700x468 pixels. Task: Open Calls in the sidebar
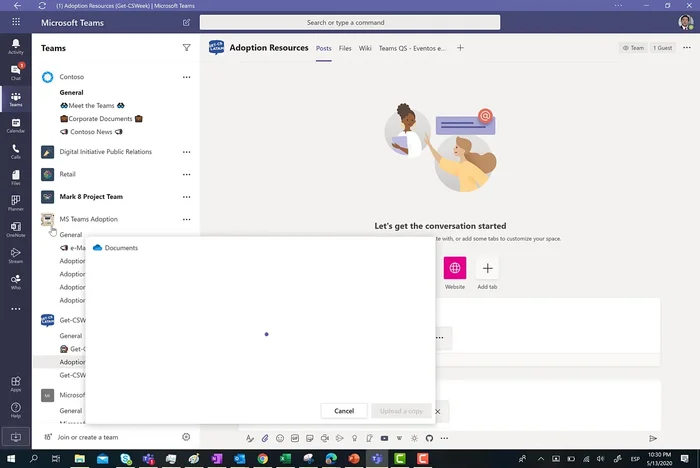16,151
